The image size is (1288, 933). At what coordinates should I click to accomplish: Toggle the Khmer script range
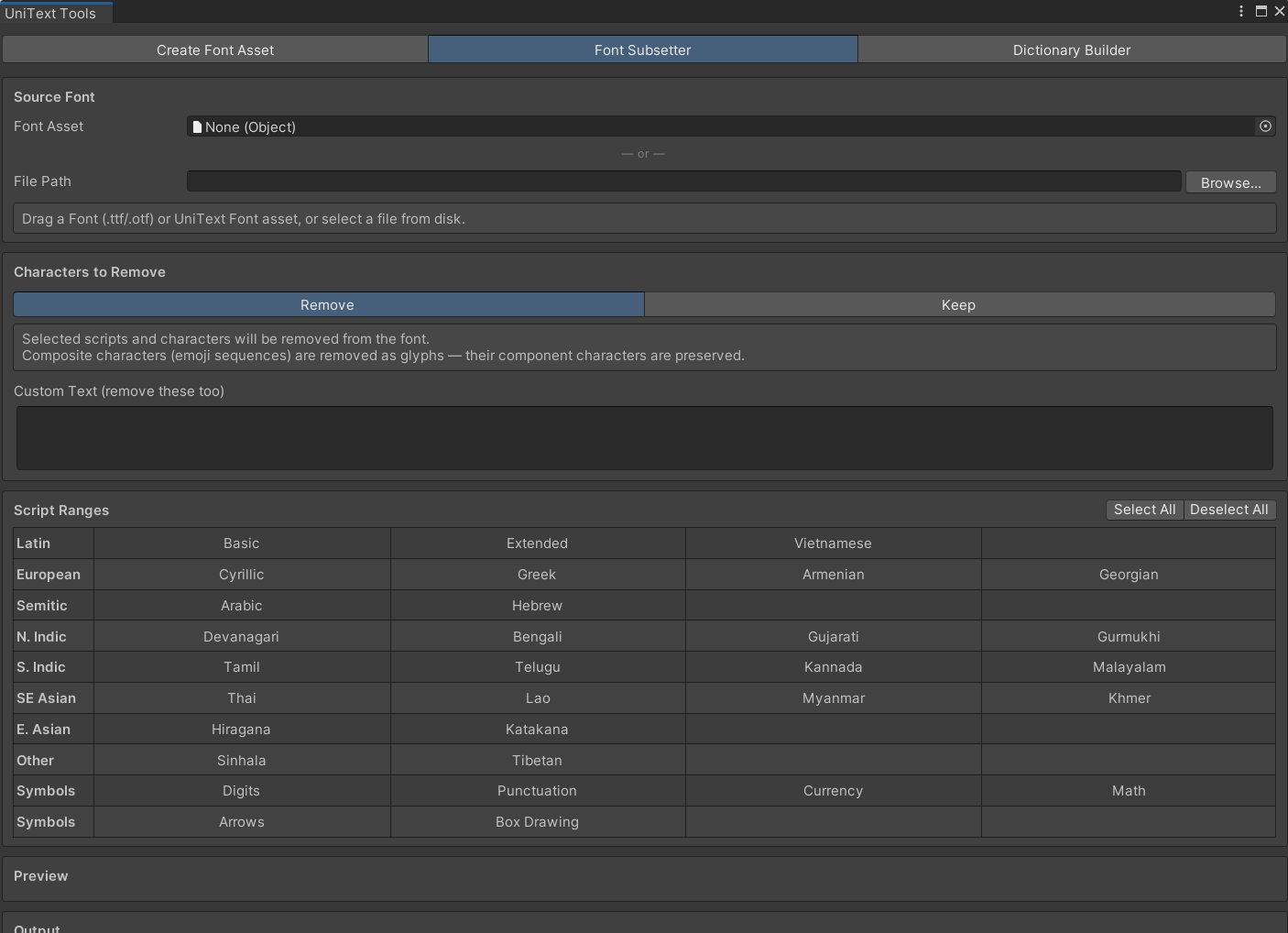click(x=1129, y=698)
